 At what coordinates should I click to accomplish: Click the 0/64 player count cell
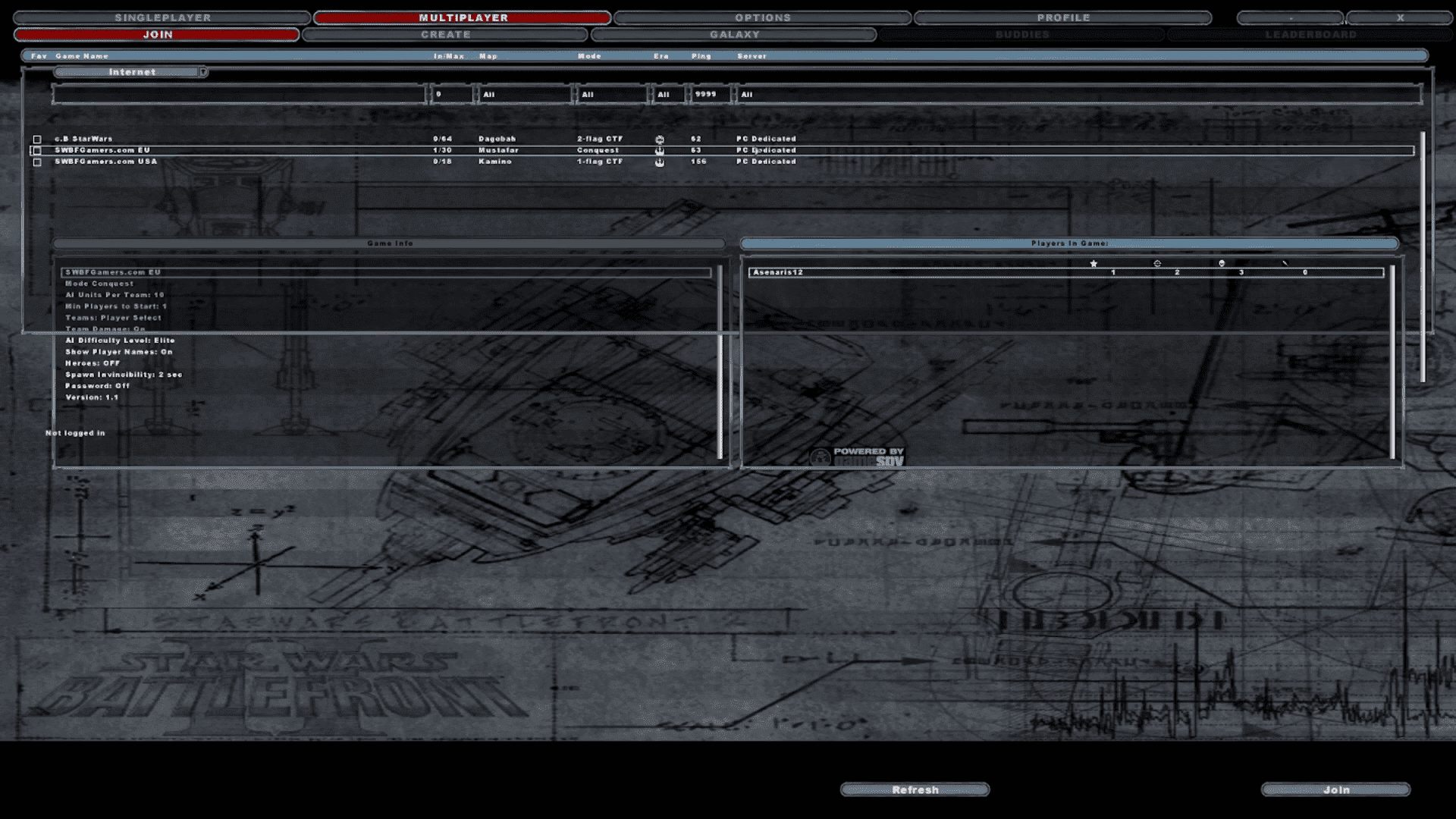coord(442,140)
